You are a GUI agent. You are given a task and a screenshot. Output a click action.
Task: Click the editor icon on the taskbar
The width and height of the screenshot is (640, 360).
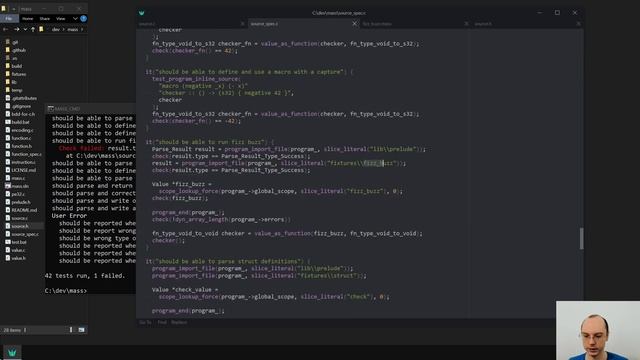12,352
